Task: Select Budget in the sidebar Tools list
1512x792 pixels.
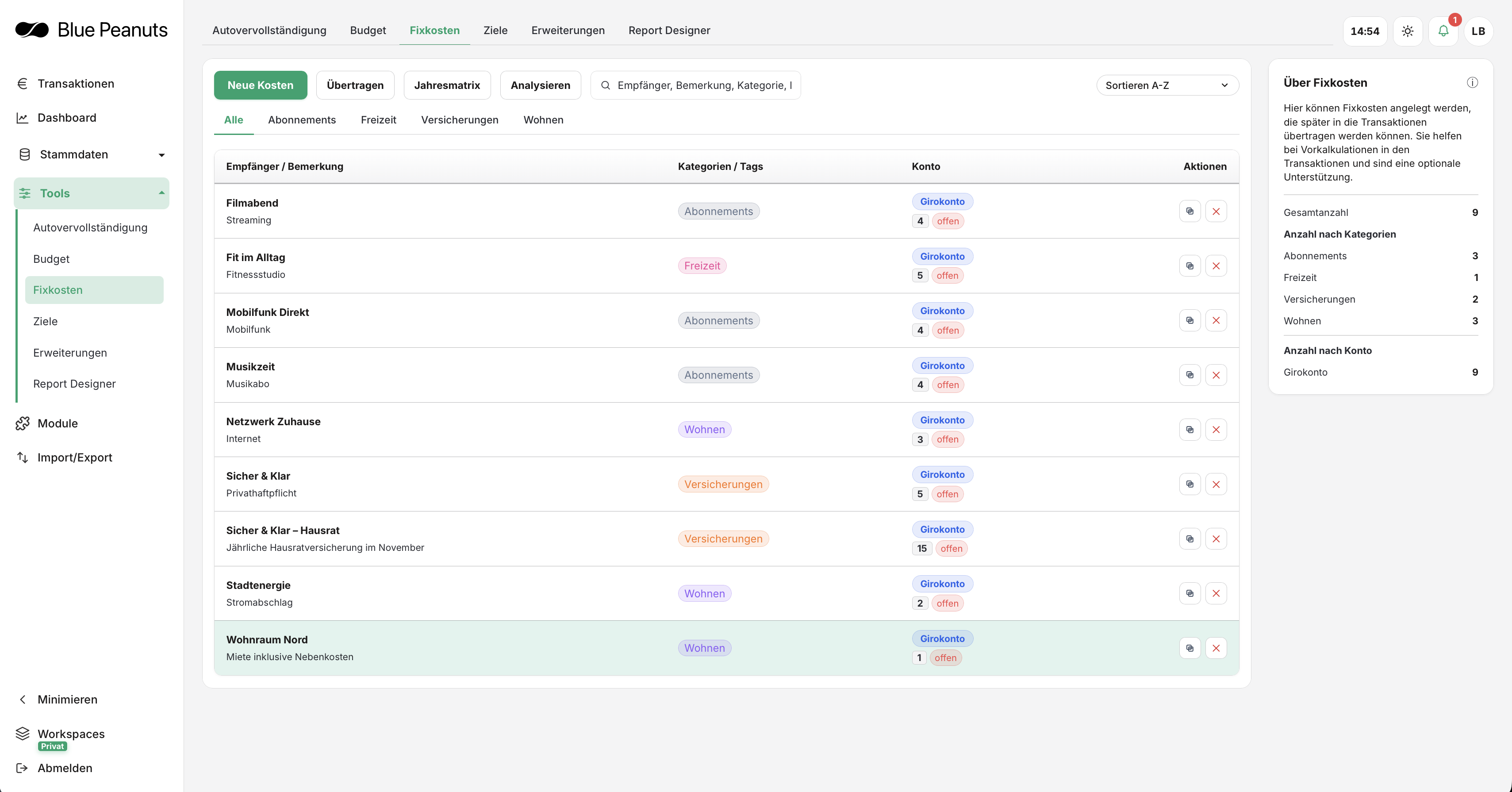Action: pos(52,259)
